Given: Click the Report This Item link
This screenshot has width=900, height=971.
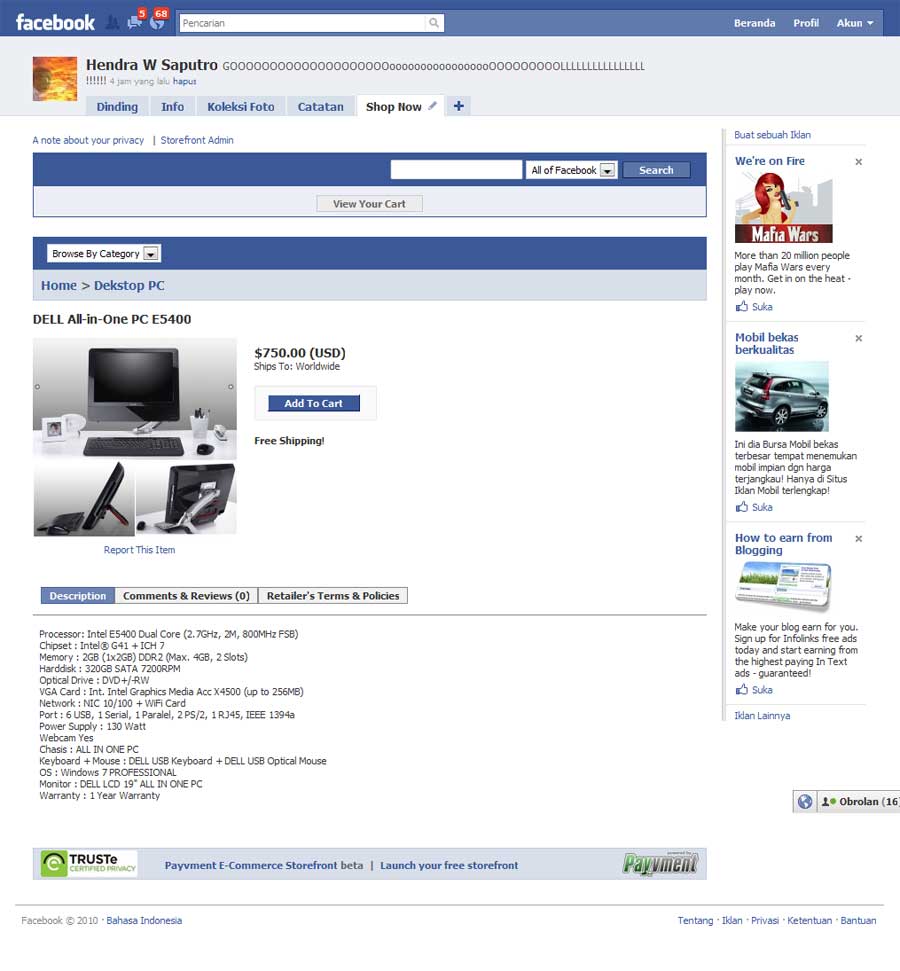Looking at the screenshot, I should (x=139, y=550).
